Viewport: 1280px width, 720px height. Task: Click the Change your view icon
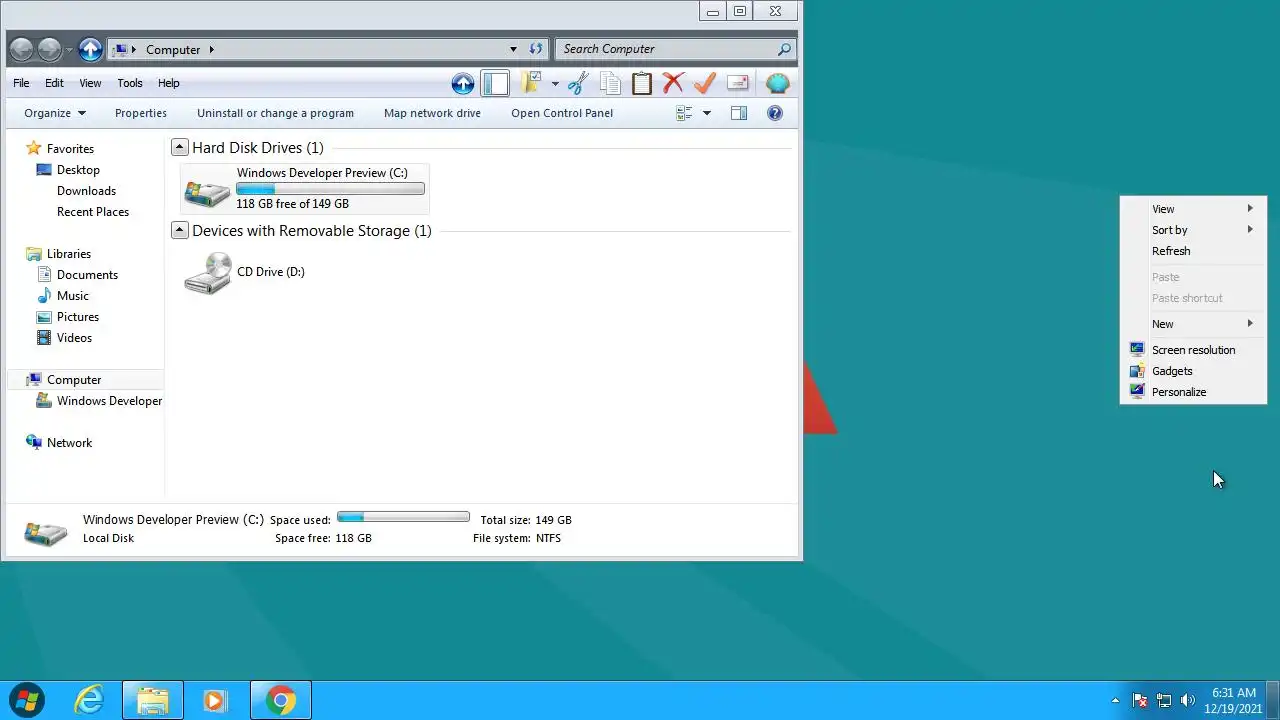[684, 113]
